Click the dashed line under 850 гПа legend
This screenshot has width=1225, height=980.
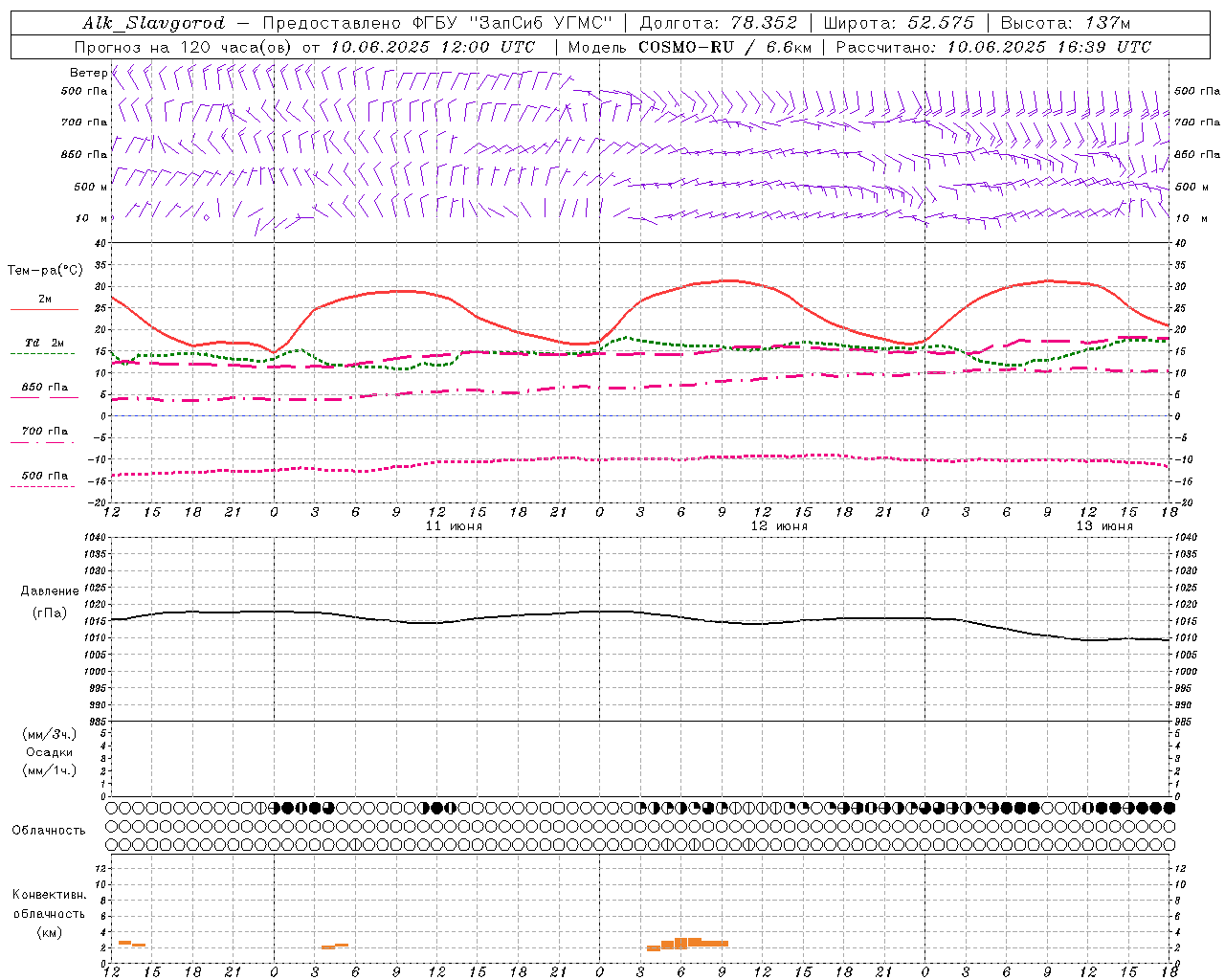(x=43, y=397)
